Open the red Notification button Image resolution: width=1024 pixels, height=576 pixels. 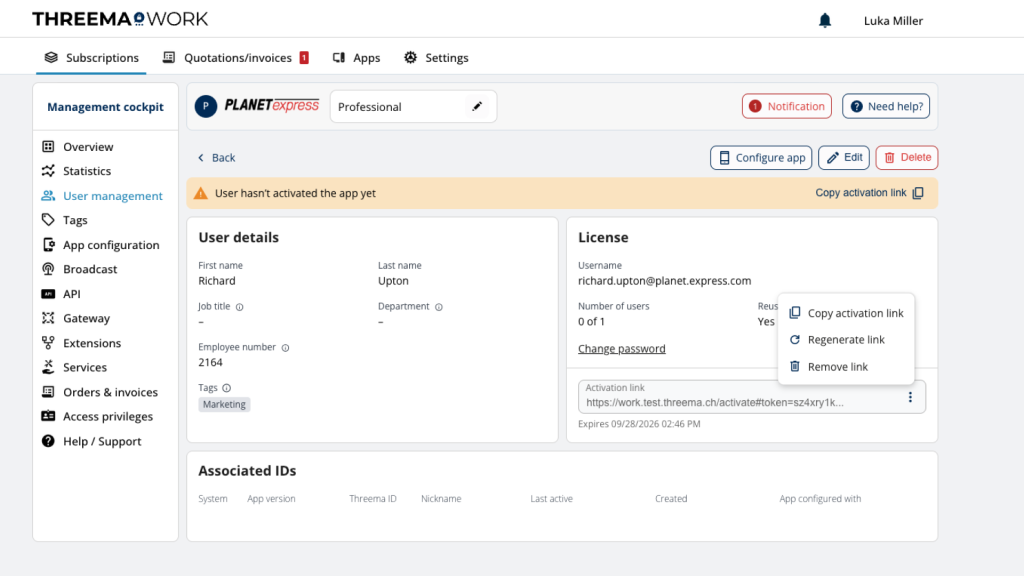tap(786, 106)
